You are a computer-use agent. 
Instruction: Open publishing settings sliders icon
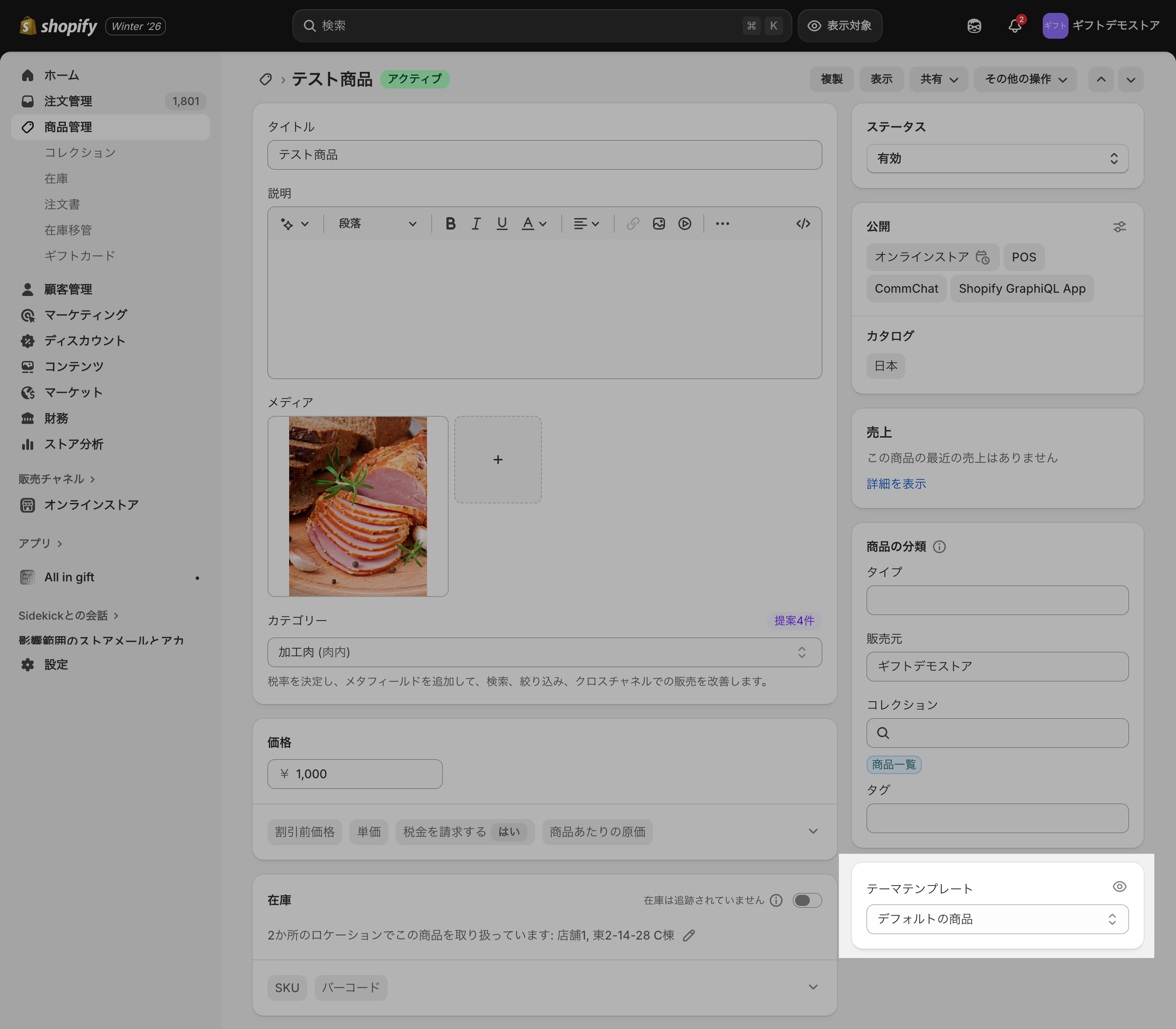[1119, 227]
